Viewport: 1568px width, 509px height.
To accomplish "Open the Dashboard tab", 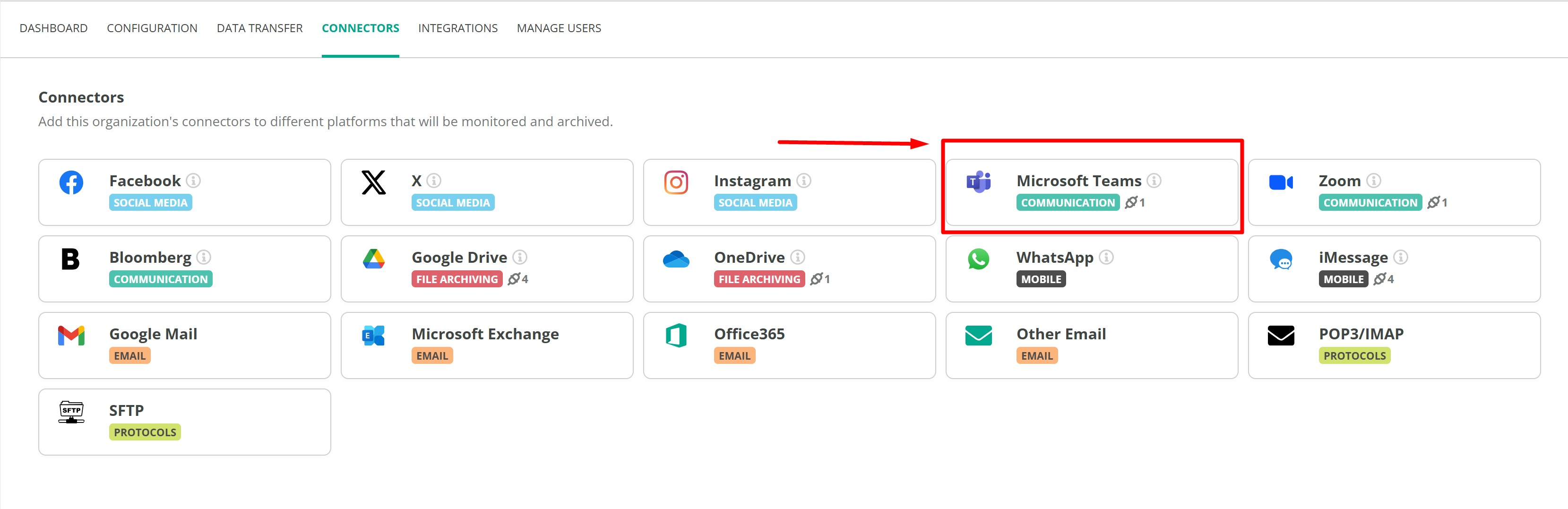I will tap(53, 29).
